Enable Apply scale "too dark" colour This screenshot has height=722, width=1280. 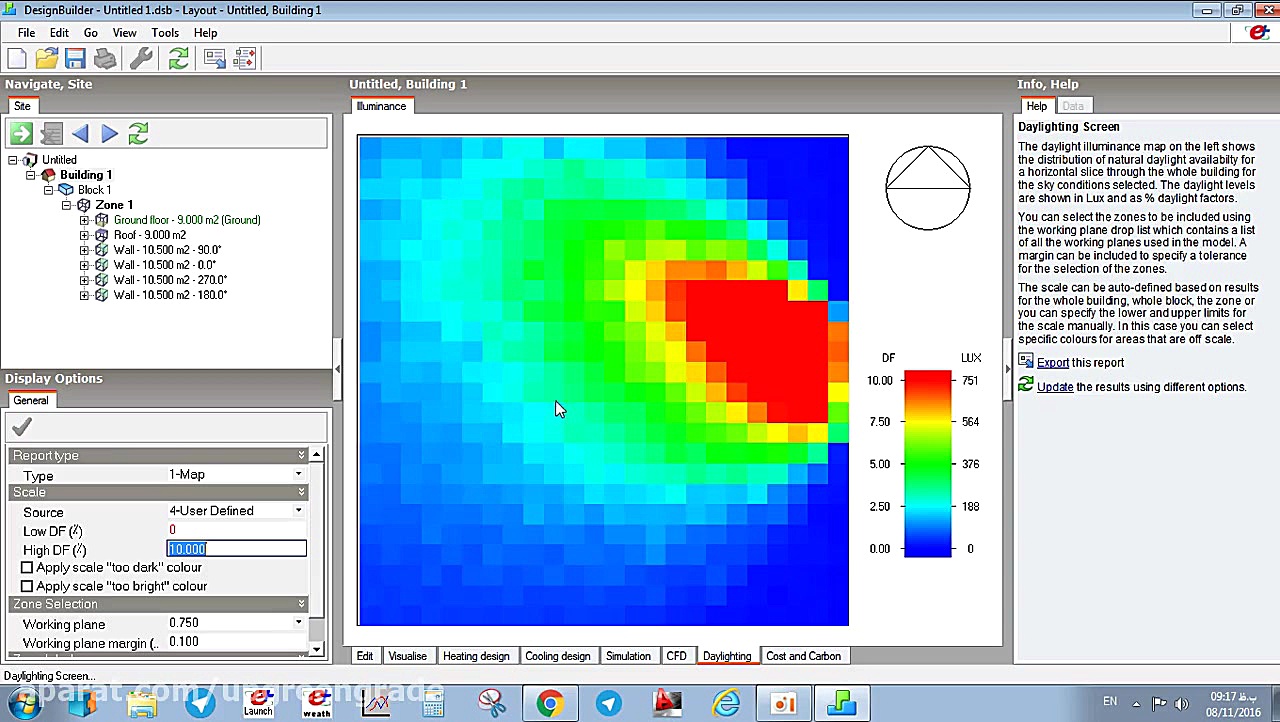tap(27, 567)
